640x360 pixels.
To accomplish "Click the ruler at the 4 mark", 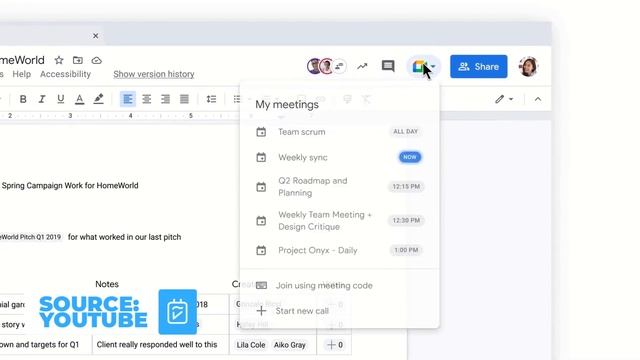I will 131,116.
